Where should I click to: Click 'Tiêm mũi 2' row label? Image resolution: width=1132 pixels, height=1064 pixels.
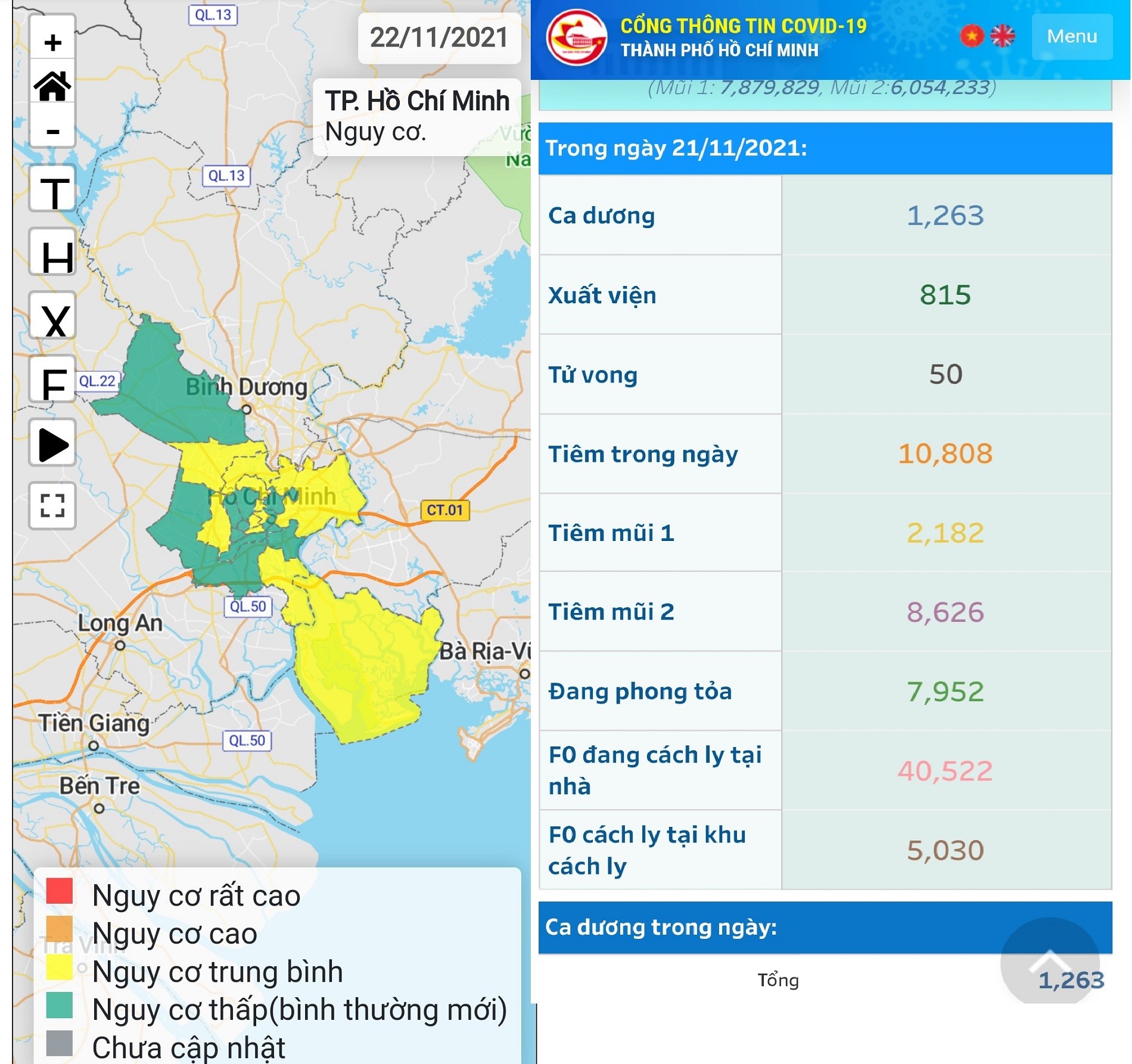tap(611, 612)
